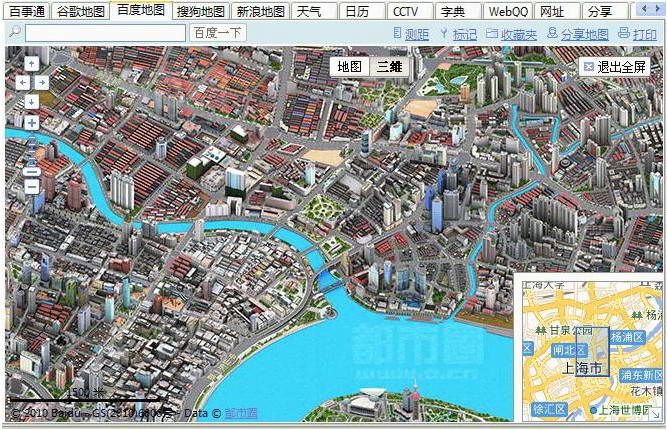Open the 分享地图 share map link
This screenshot has width=667, height=430.
pos(585,34)
